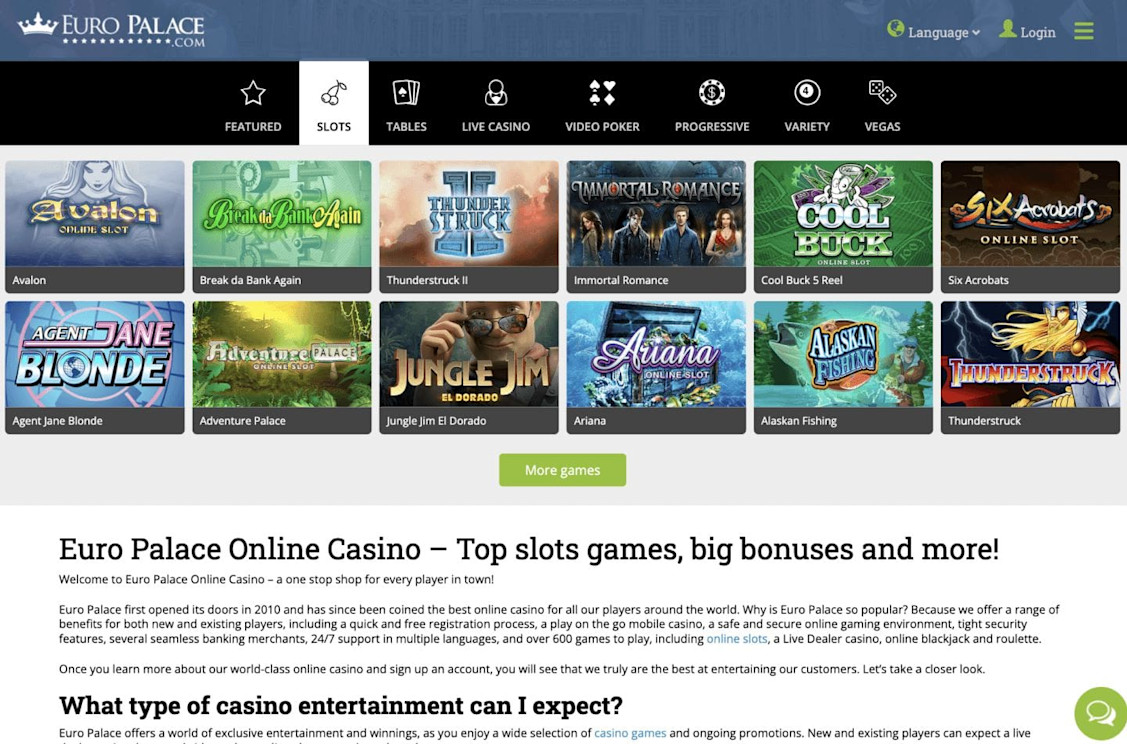This screenshot has width=1127, height=744.
Task: Expand the Language dropdown
Action: pos(934,31)
